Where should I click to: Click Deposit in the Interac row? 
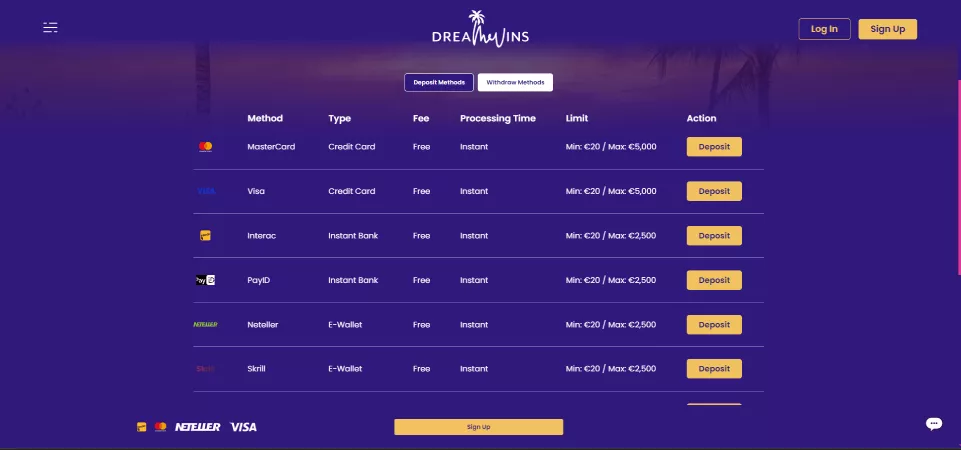tap(714, 236)
